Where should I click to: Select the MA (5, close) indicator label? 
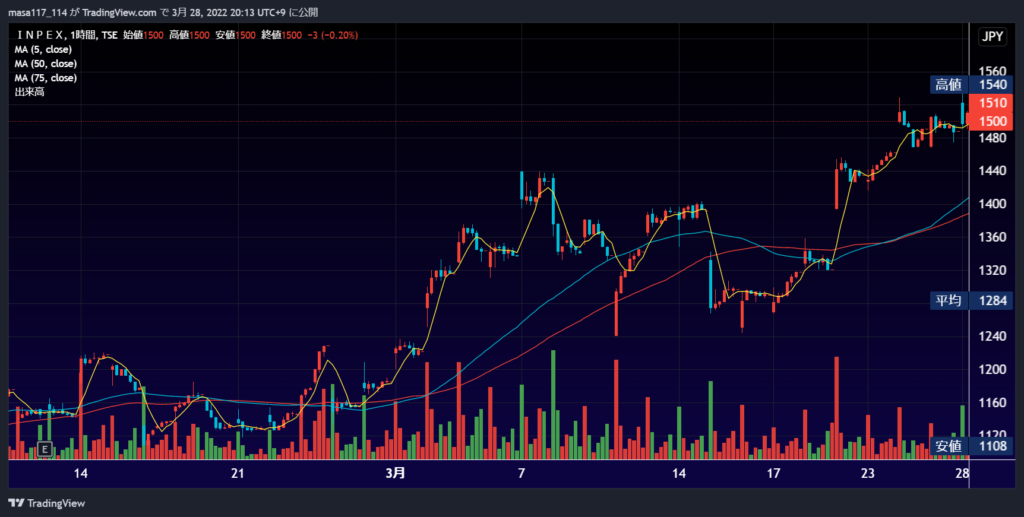43,50
